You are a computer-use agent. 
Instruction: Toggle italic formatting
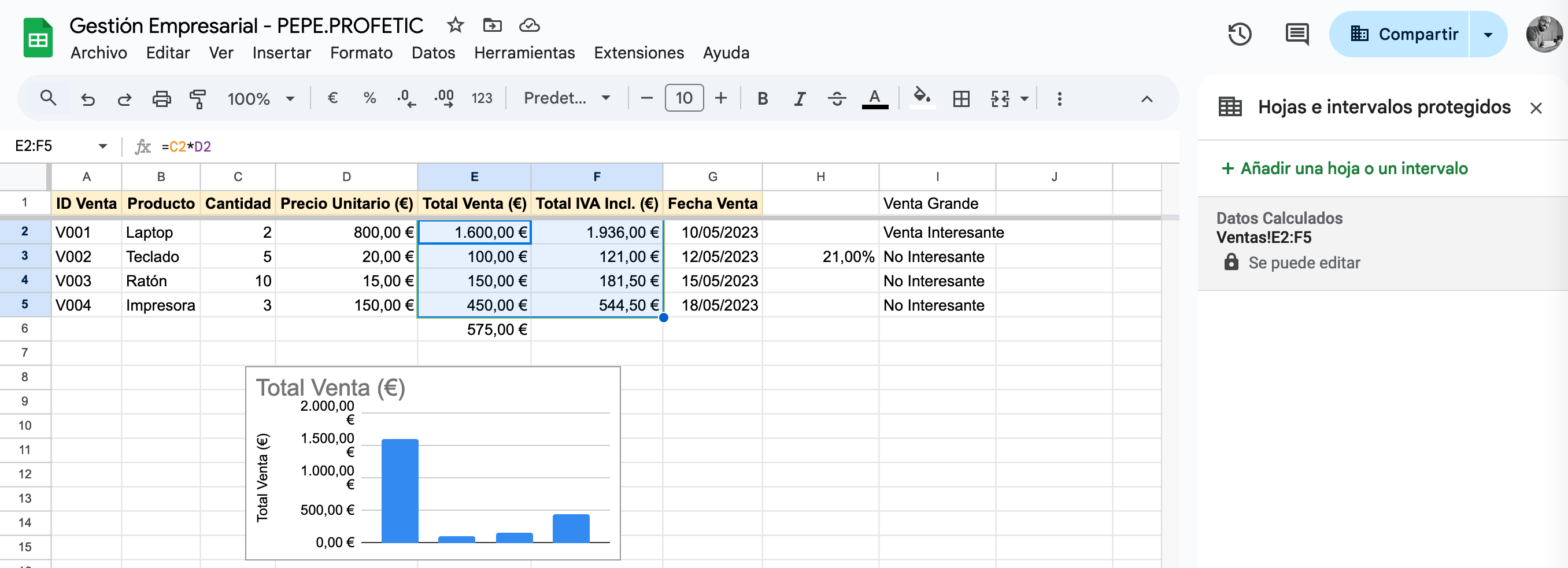pos(799,99)
